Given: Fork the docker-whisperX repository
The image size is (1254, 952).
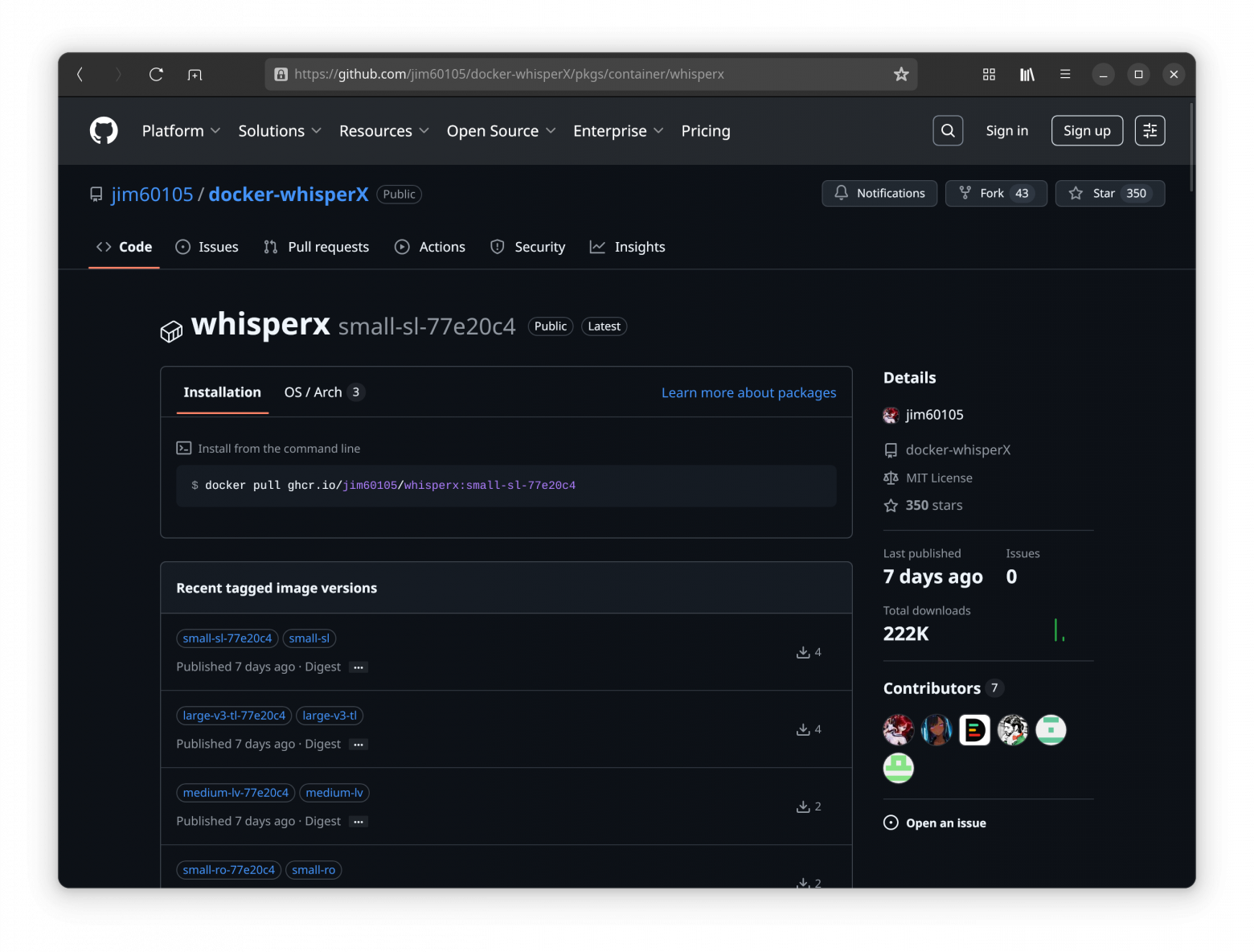Looking at the screenshot, I should click(x=996, y=193).
